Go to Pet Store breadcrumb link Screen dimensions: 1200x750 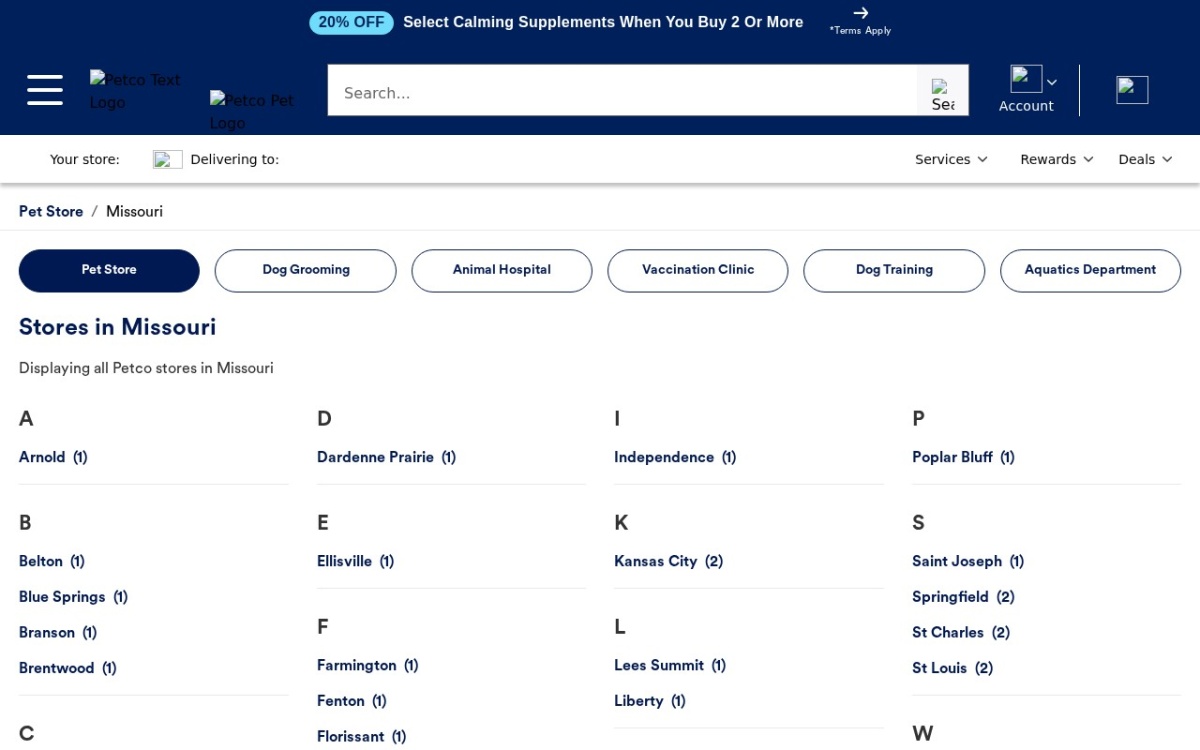coord(51,211)
